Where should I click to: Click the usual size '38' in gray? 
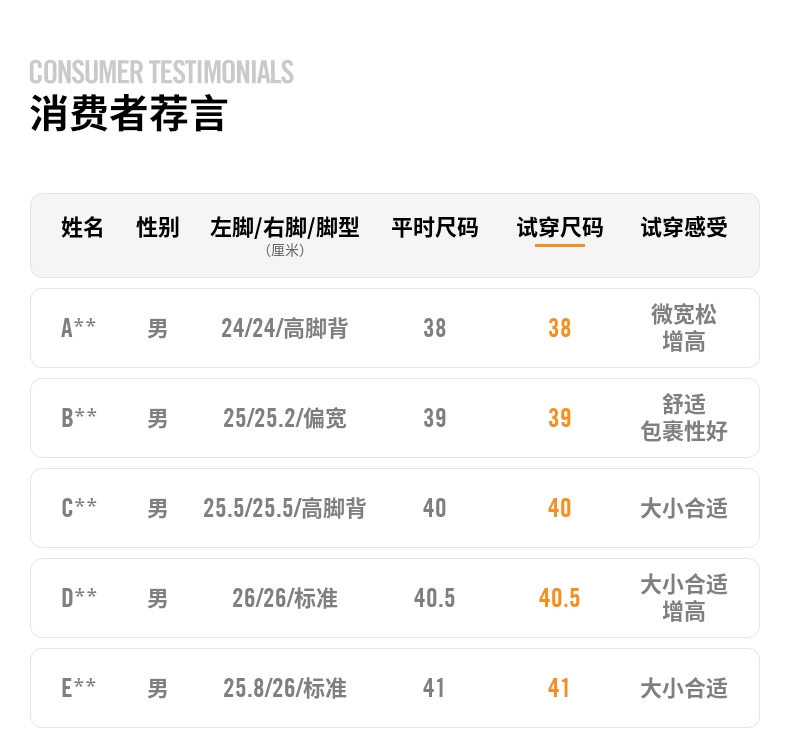[x=435, y=328]
